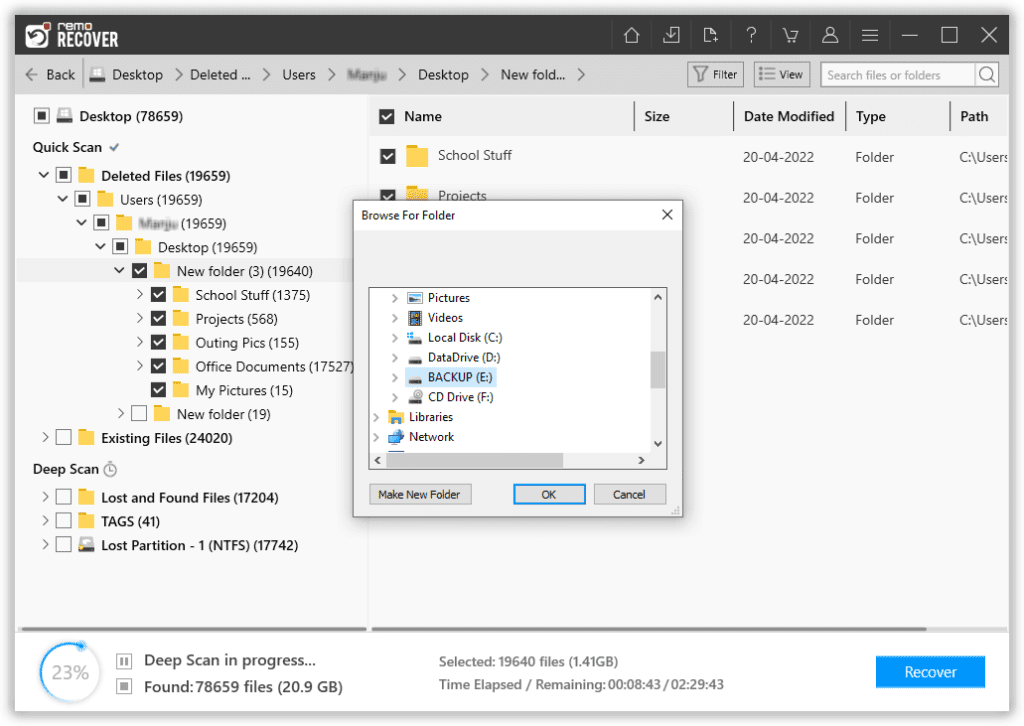
Task: Click the Help question mark icon
Action: tap(750, 36)
